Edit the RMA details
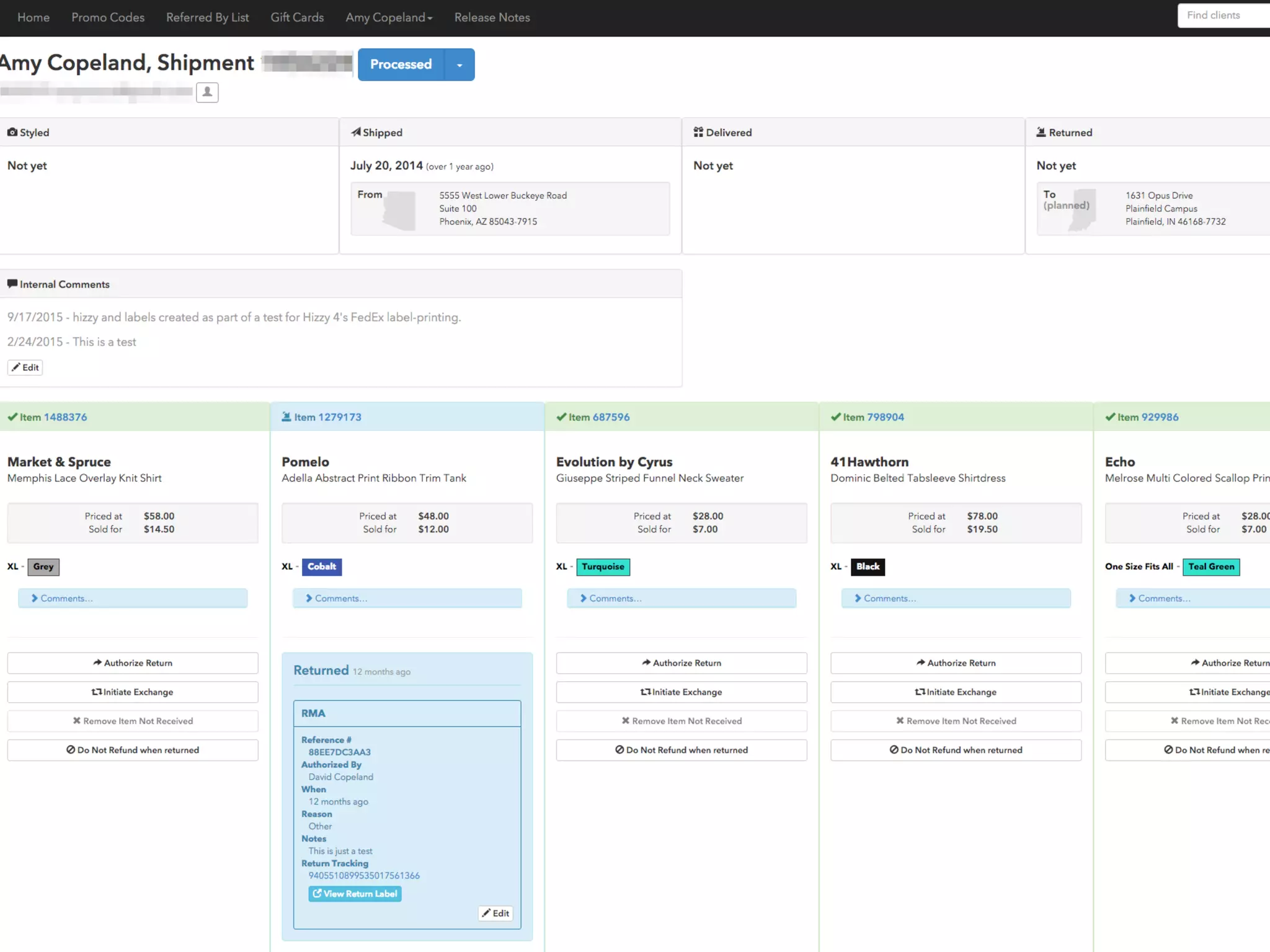Viewport: 1270px width, 952px height. (495, 913)
